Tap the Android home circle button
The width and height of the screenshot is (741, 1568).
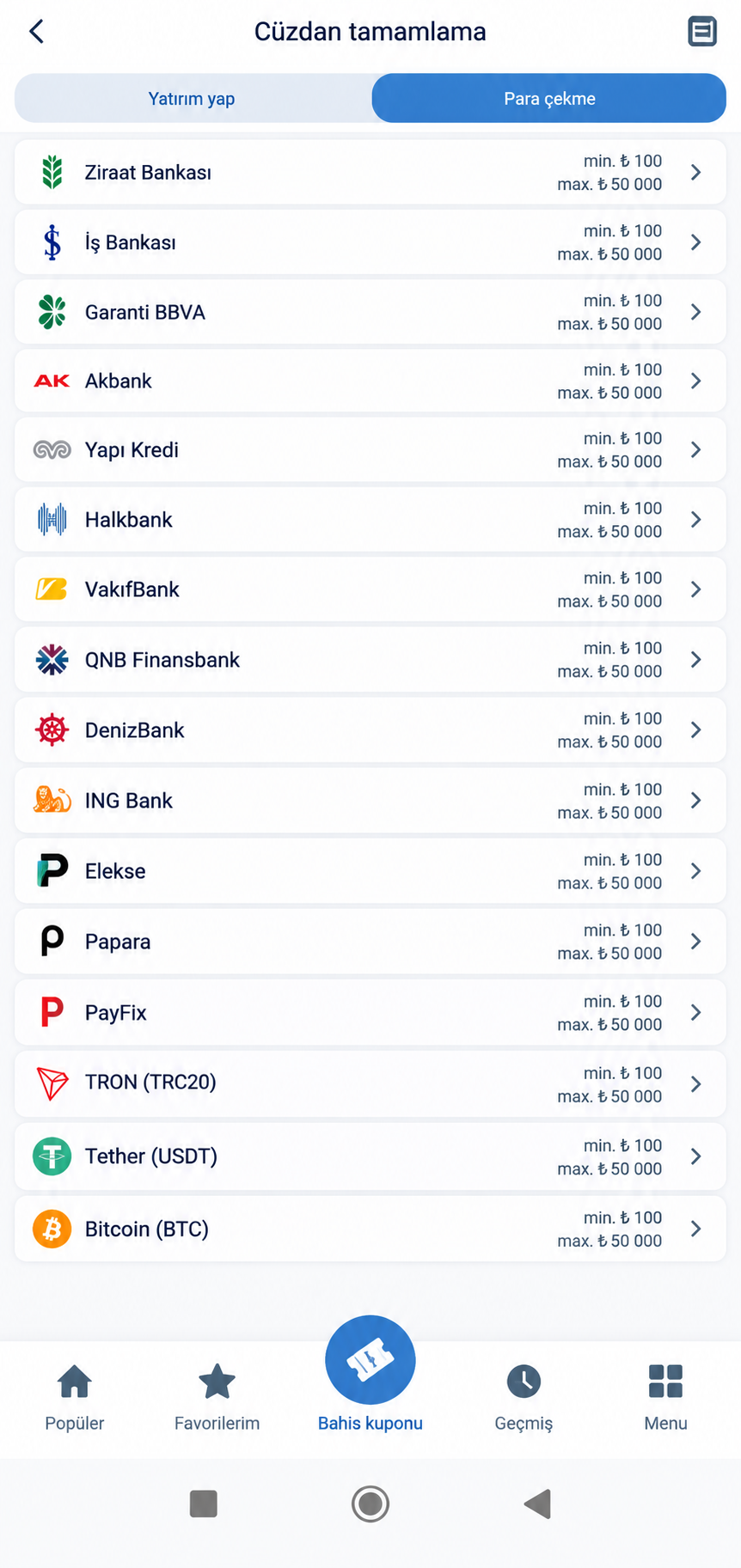coord(370,1504)
